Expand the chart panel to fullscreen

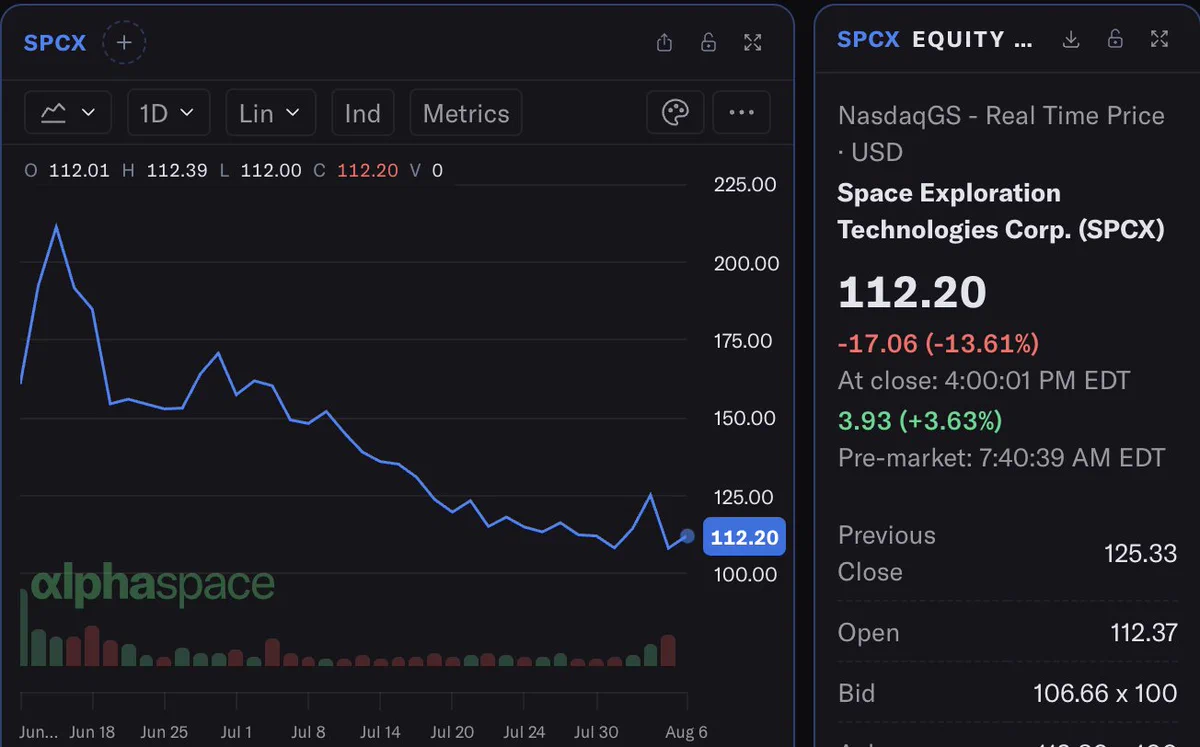point(753,42)
